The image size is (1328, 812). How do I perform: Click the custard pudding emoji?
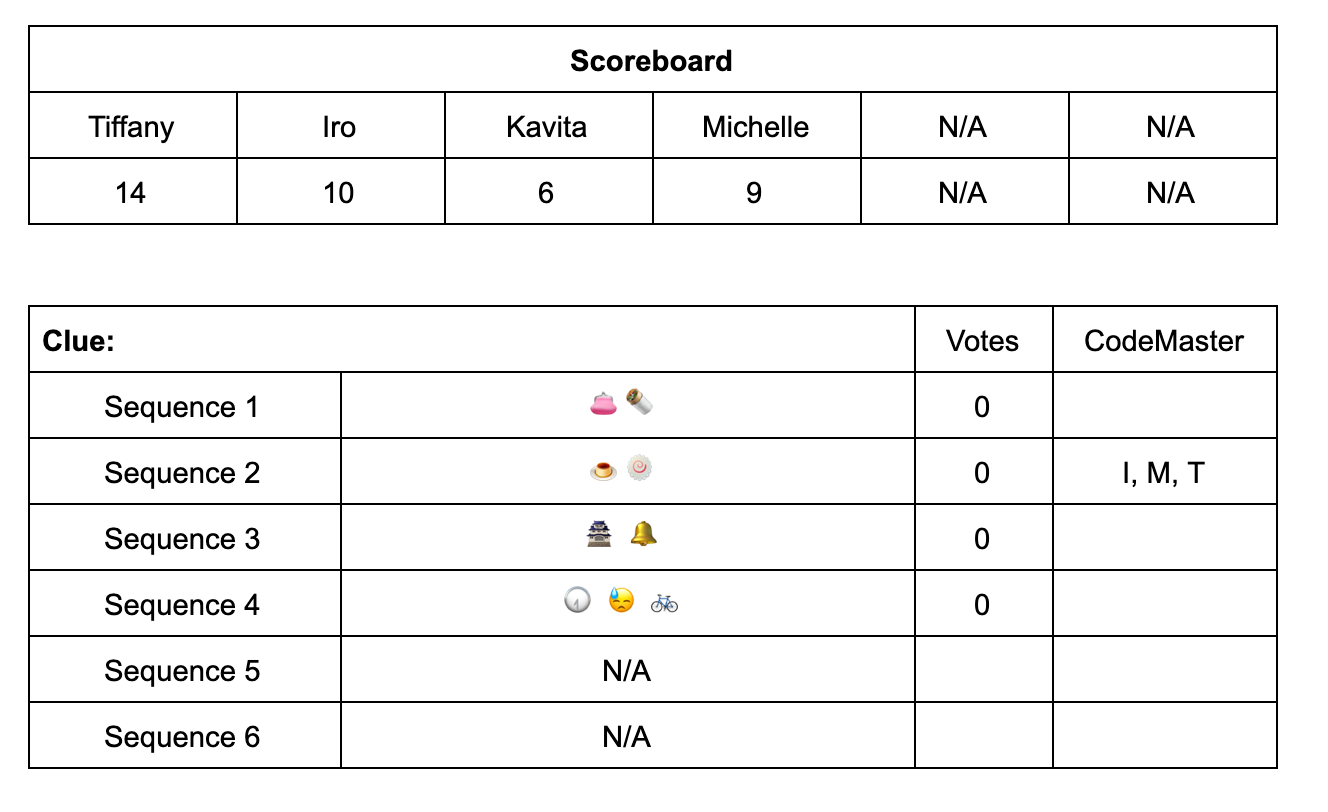pos(603,469)
